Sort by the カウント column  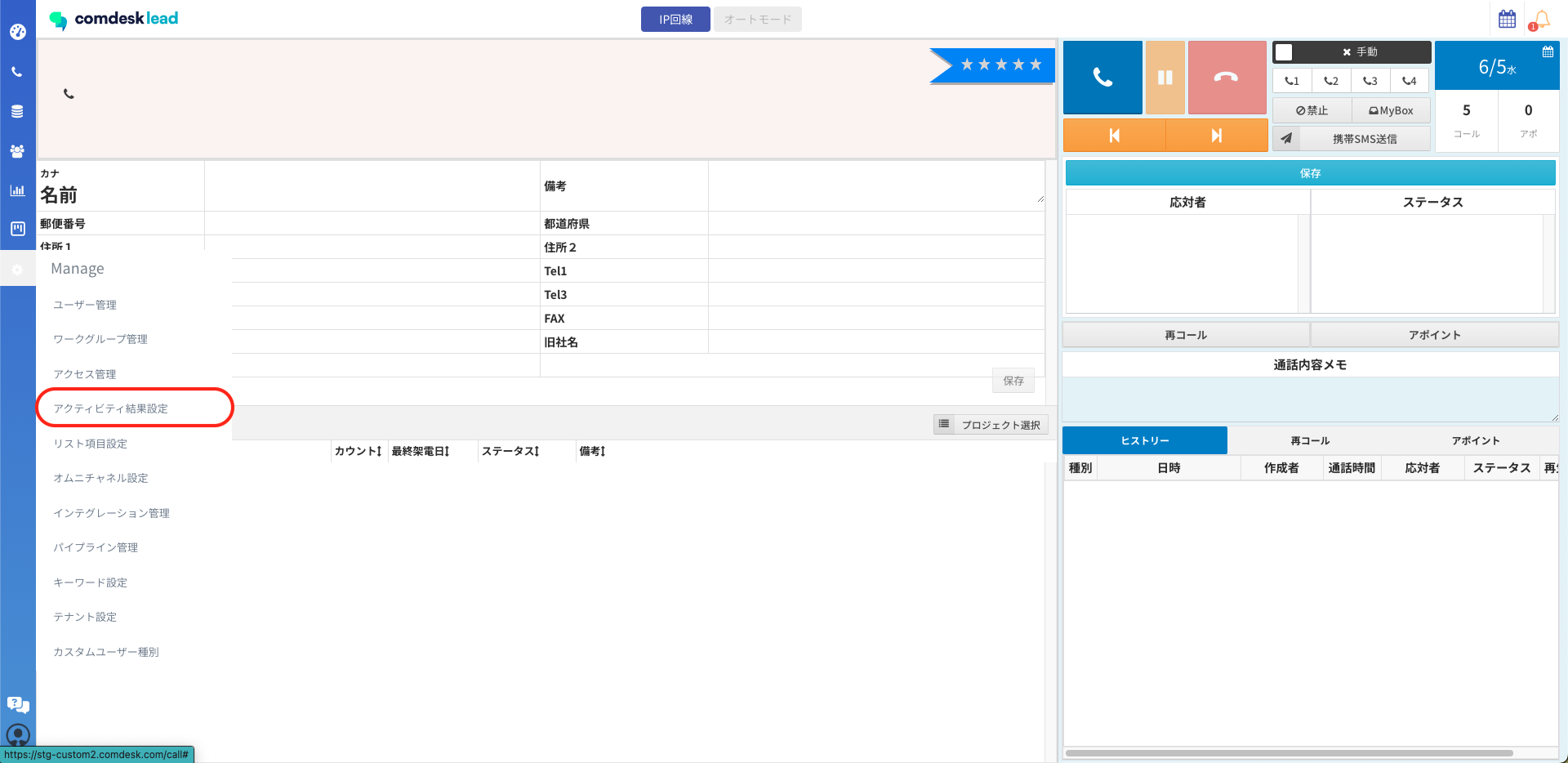[x=358, y=451]
